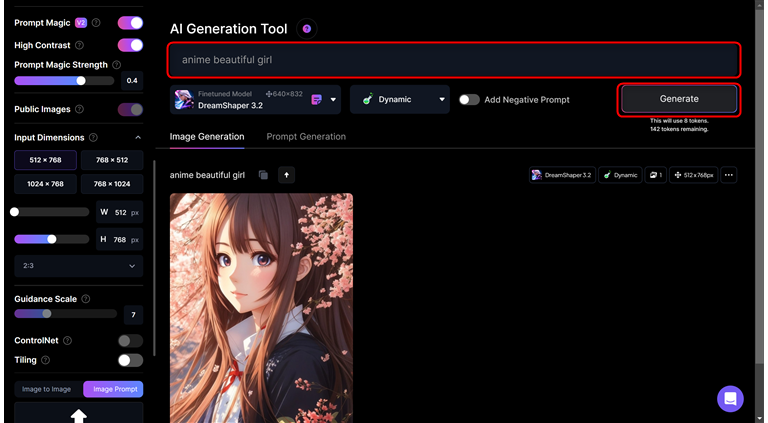
Task: Click the Prompt Magic Strength info icon
Action: [117, 65]
